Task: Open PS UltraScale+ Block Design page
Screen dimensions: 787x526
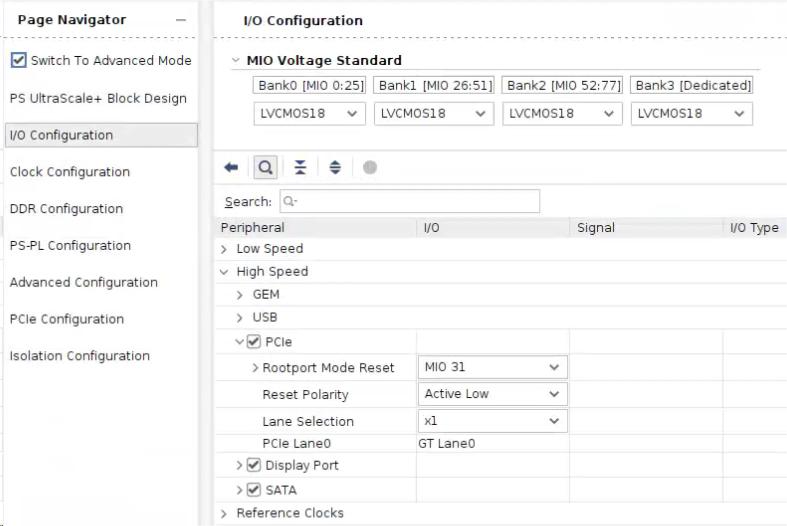Action: (x=98, y=98)
